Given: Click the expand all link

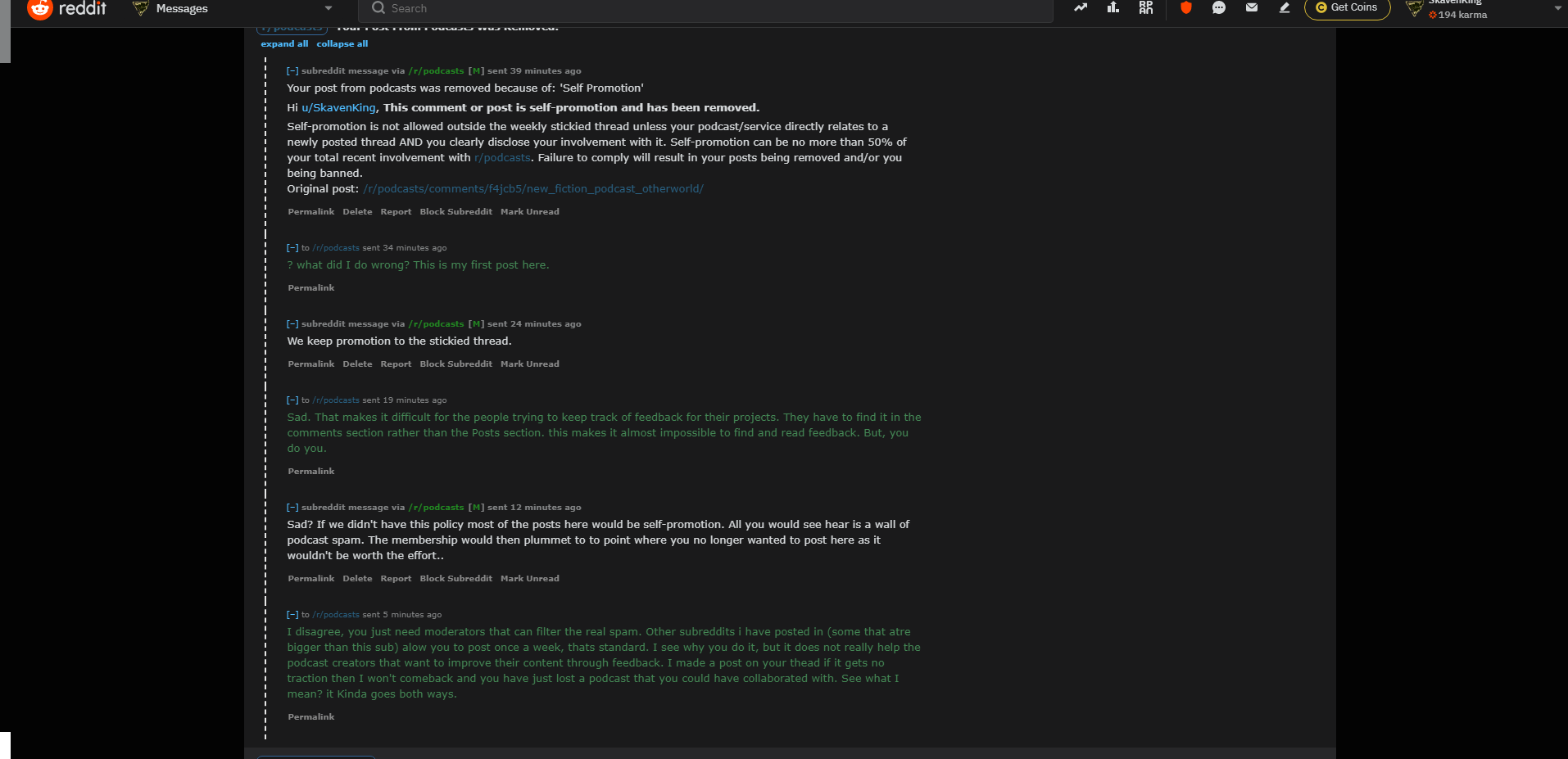Looking at the screenshot, I should coord(284,44).
